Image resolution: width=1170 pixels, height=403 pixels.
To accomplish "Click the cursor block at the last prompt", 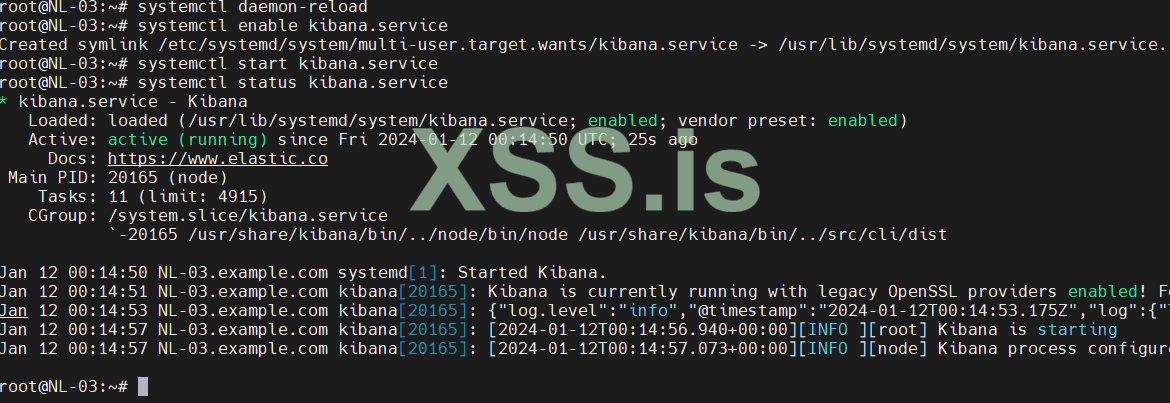I will click(142, 386).
